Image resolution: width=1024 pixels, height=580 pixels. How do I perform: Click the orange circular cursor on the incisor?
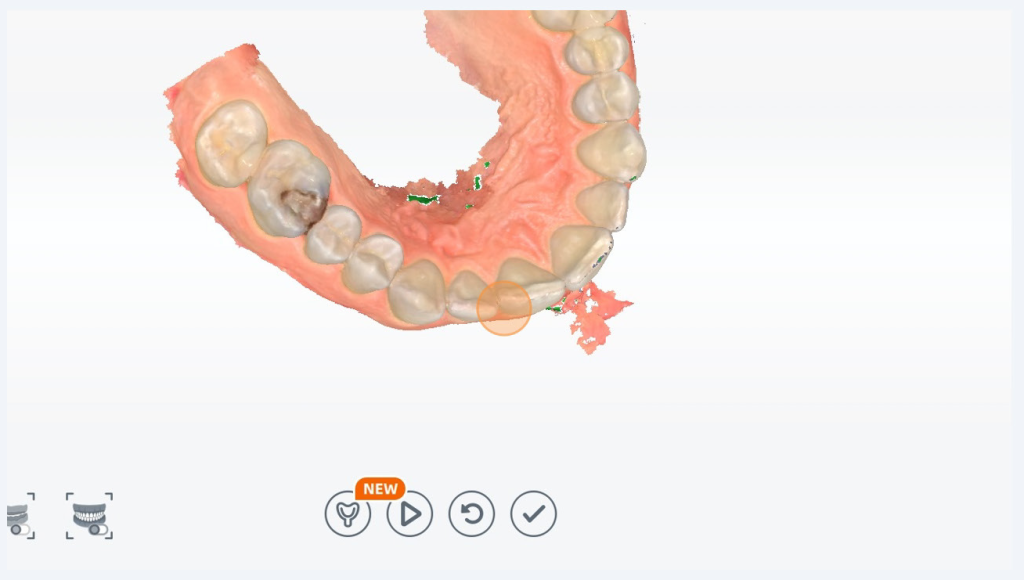click(x=504, y=308)
